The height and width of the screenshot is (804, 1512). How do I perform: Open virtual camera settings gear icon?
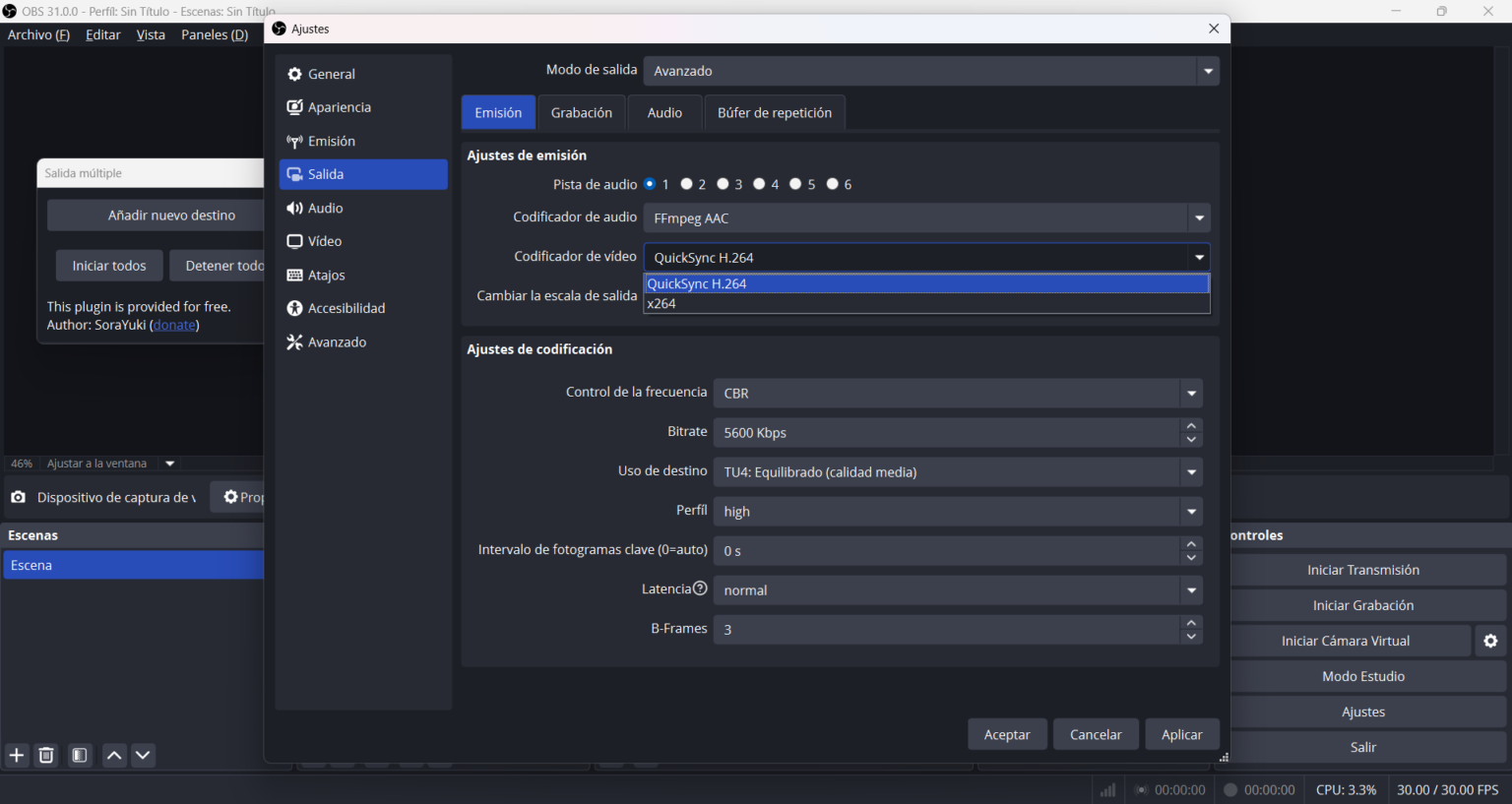point(1490,641)
